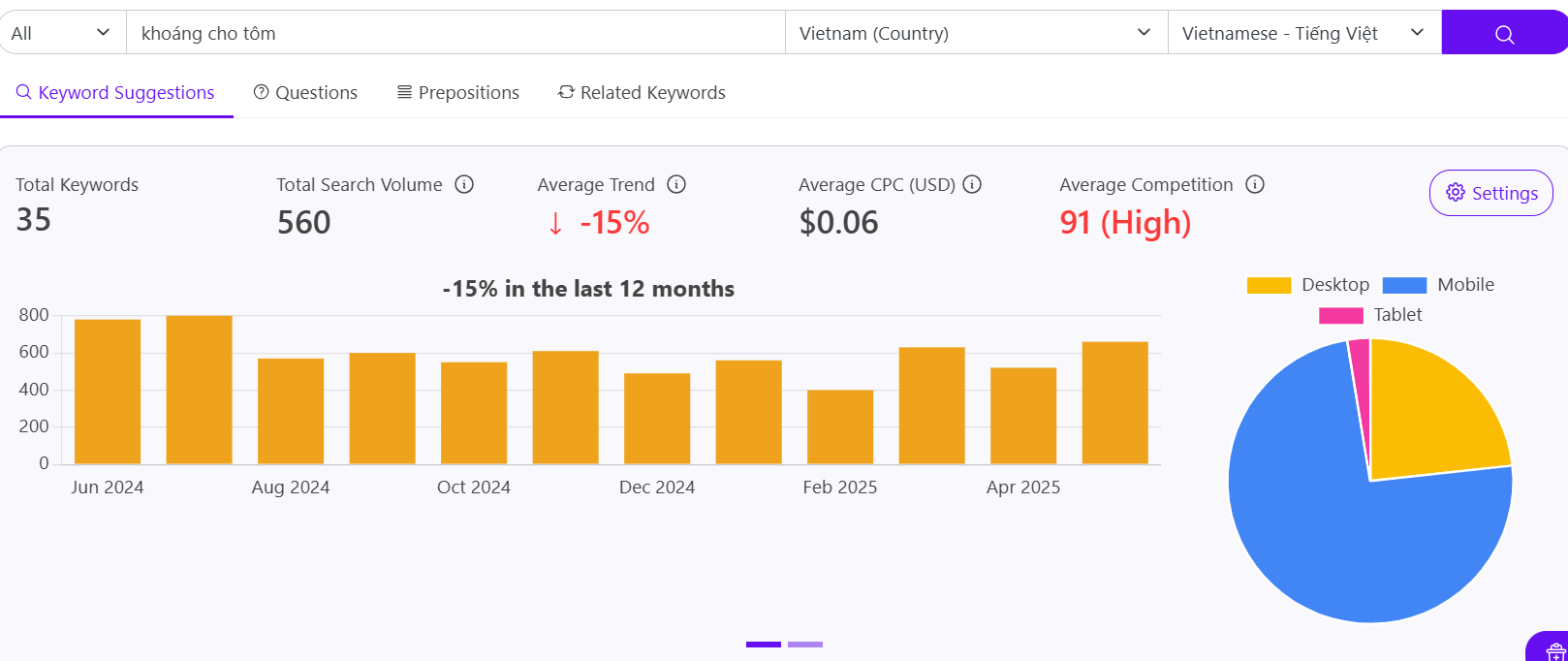Select the Keyword Suggestions tab
The width and height of the screenshot is (1568, 661).
tap(116, 92)
